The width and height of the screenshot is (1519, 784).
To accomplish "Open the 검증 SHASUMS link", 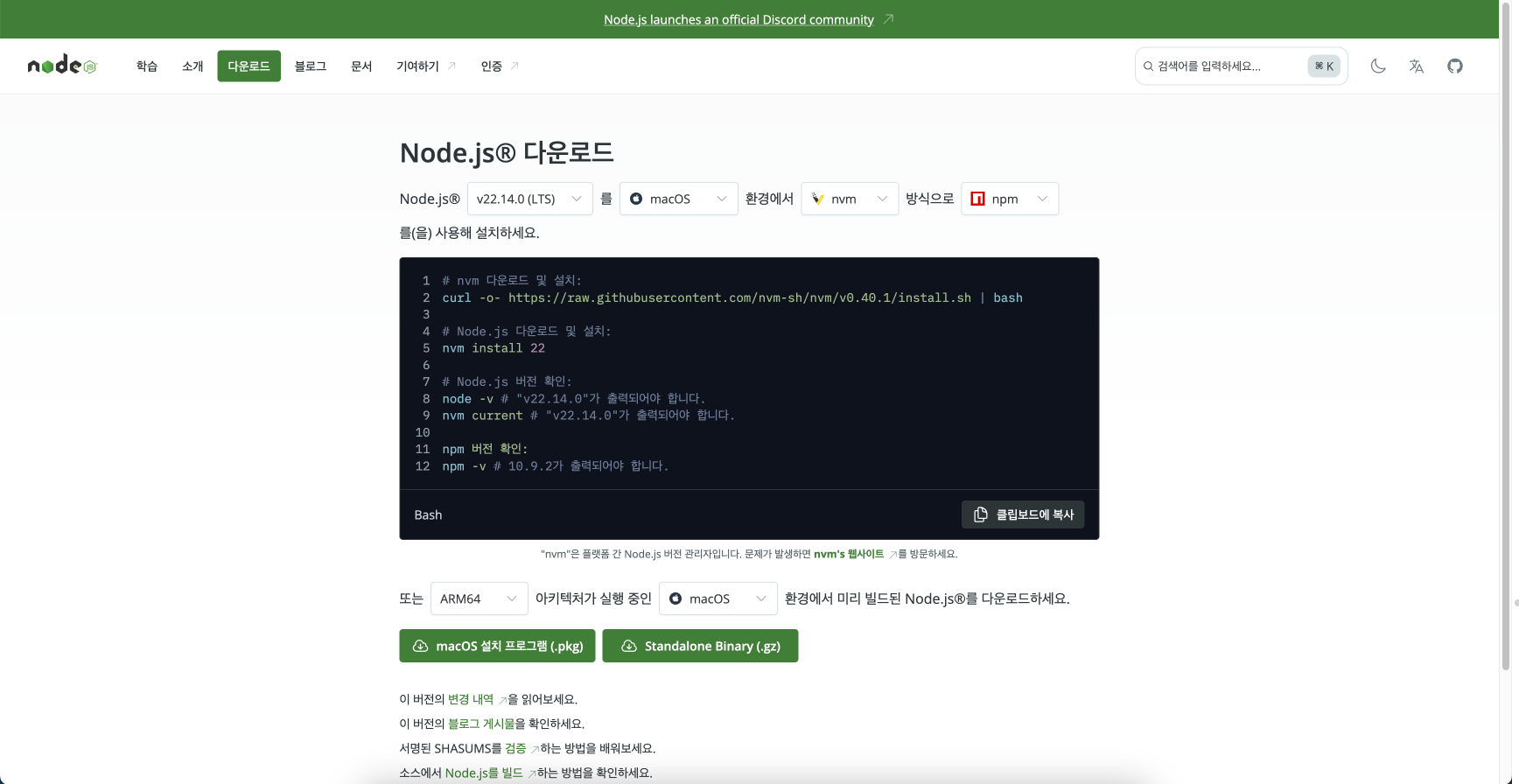I will click(x=515, y=748).
